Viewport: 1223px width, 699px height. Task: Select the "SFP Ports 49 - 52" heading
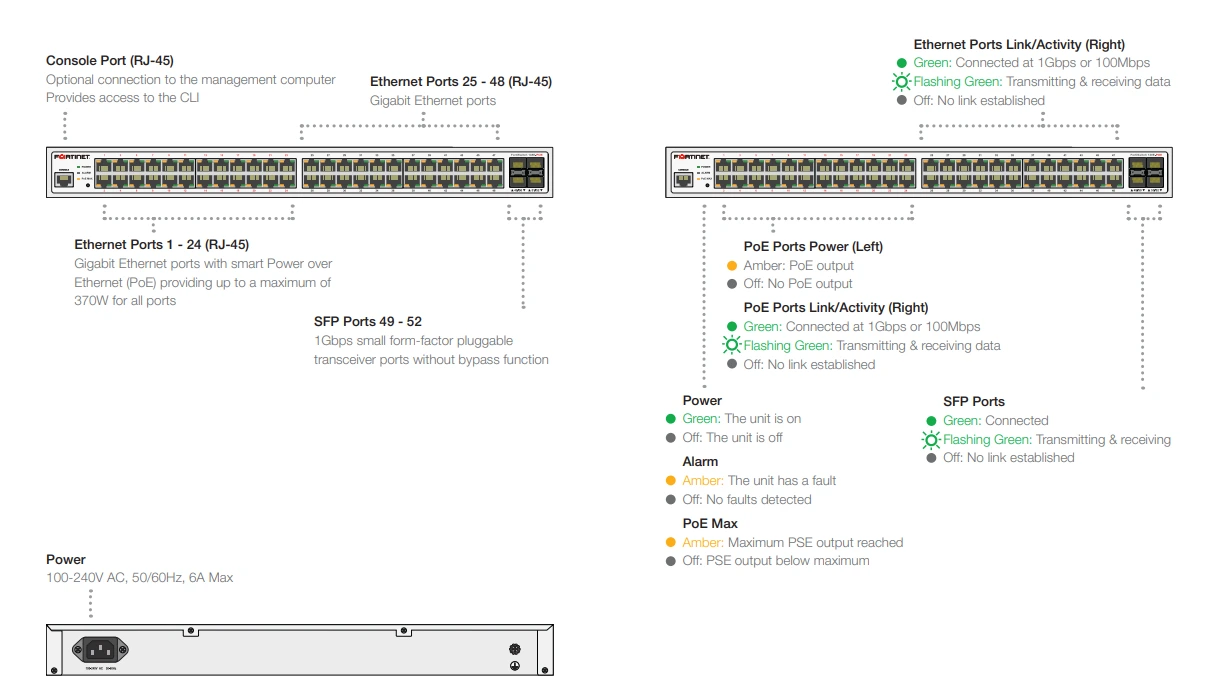pos(368,322)
